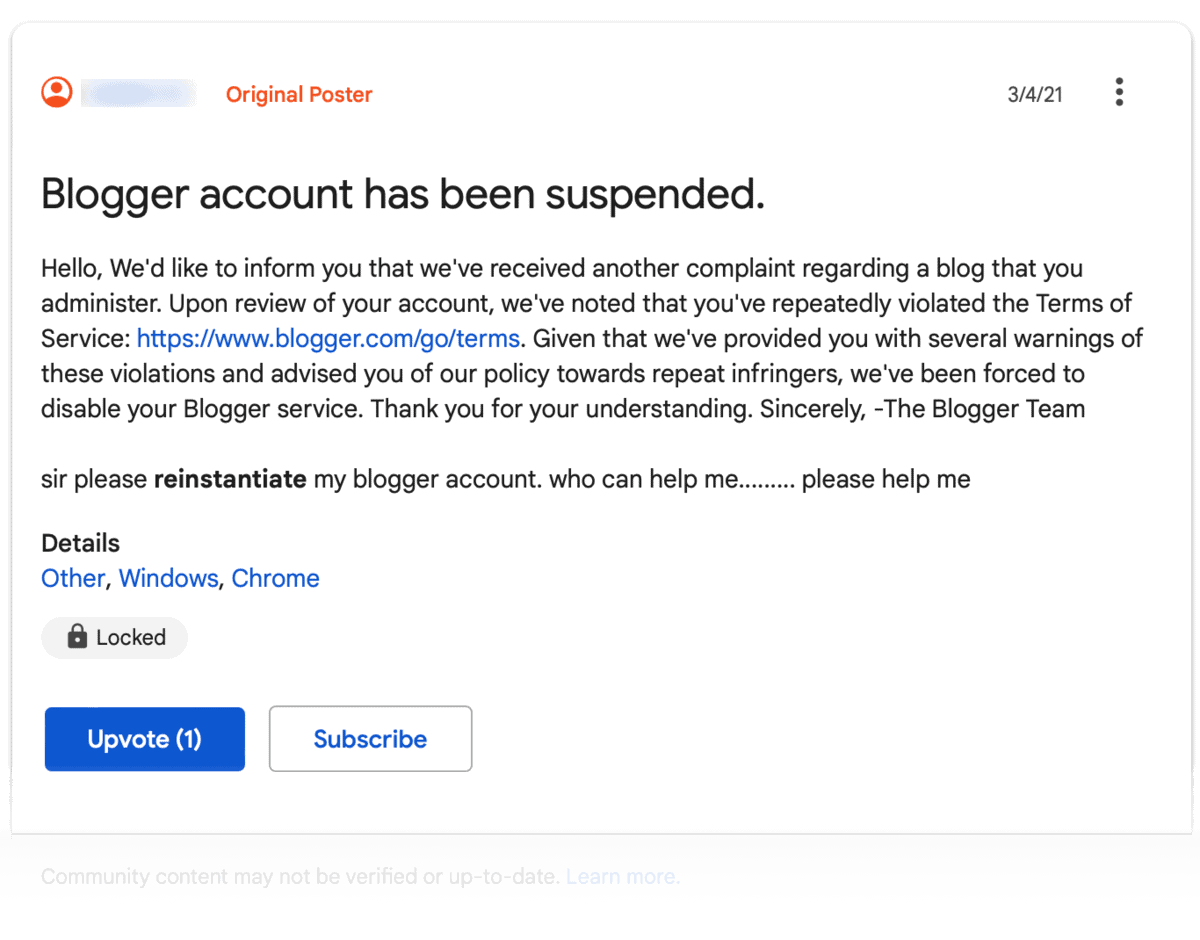Click the Locked status badge

(114, 637)
